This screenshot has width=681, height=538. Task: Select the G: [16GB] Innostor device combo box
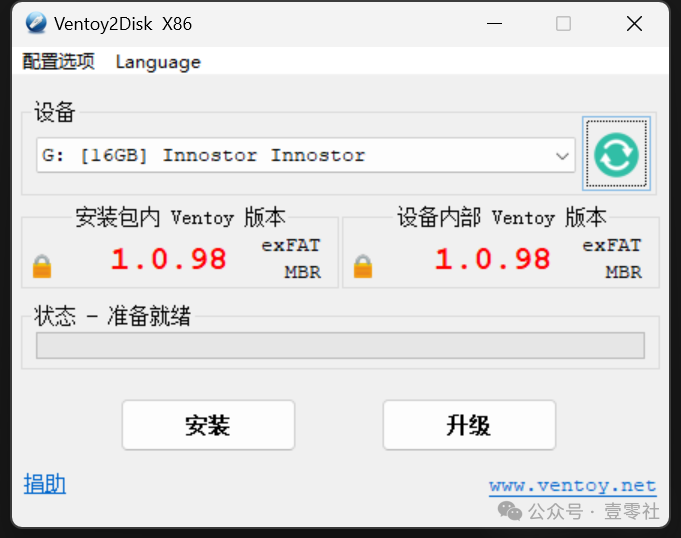tap(306, 155)
